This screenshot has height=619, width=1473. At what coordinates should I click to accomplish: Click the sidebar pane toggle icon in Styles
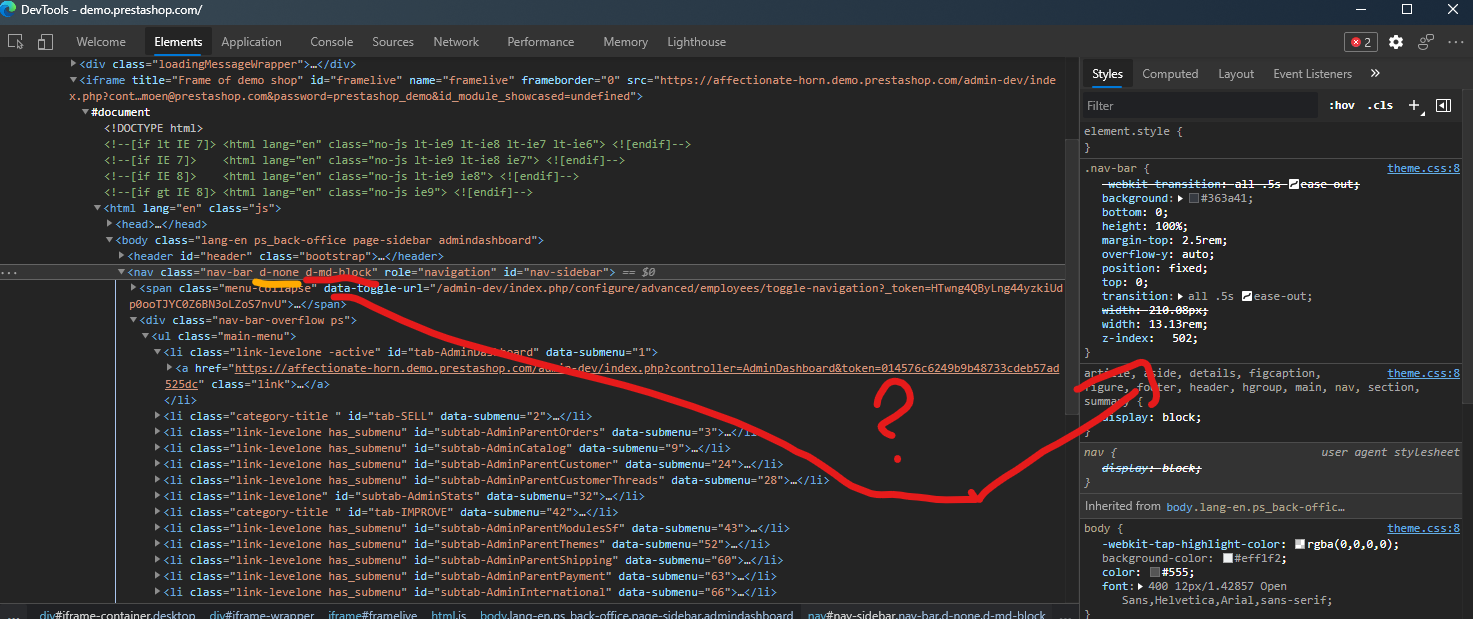(x=1443, y=104)
